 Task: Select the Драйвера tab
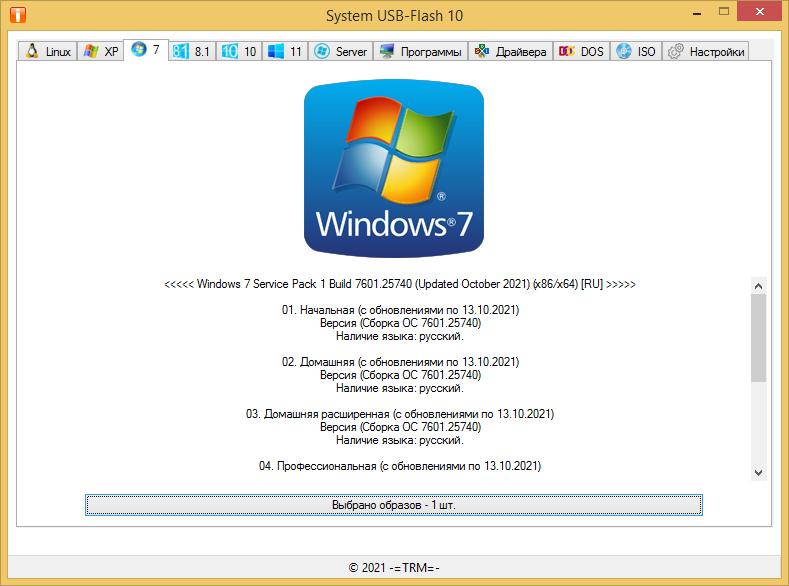511,51
